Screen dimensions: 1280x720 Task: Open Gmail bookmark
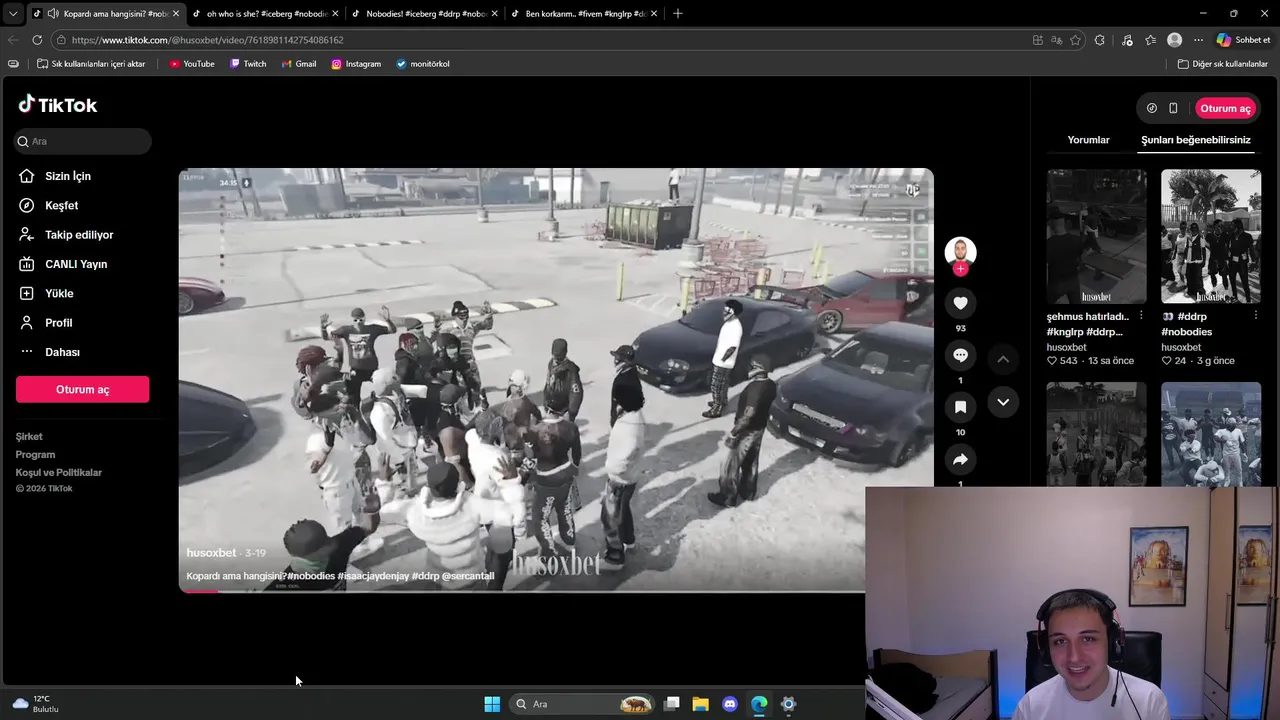click(299, 64)
